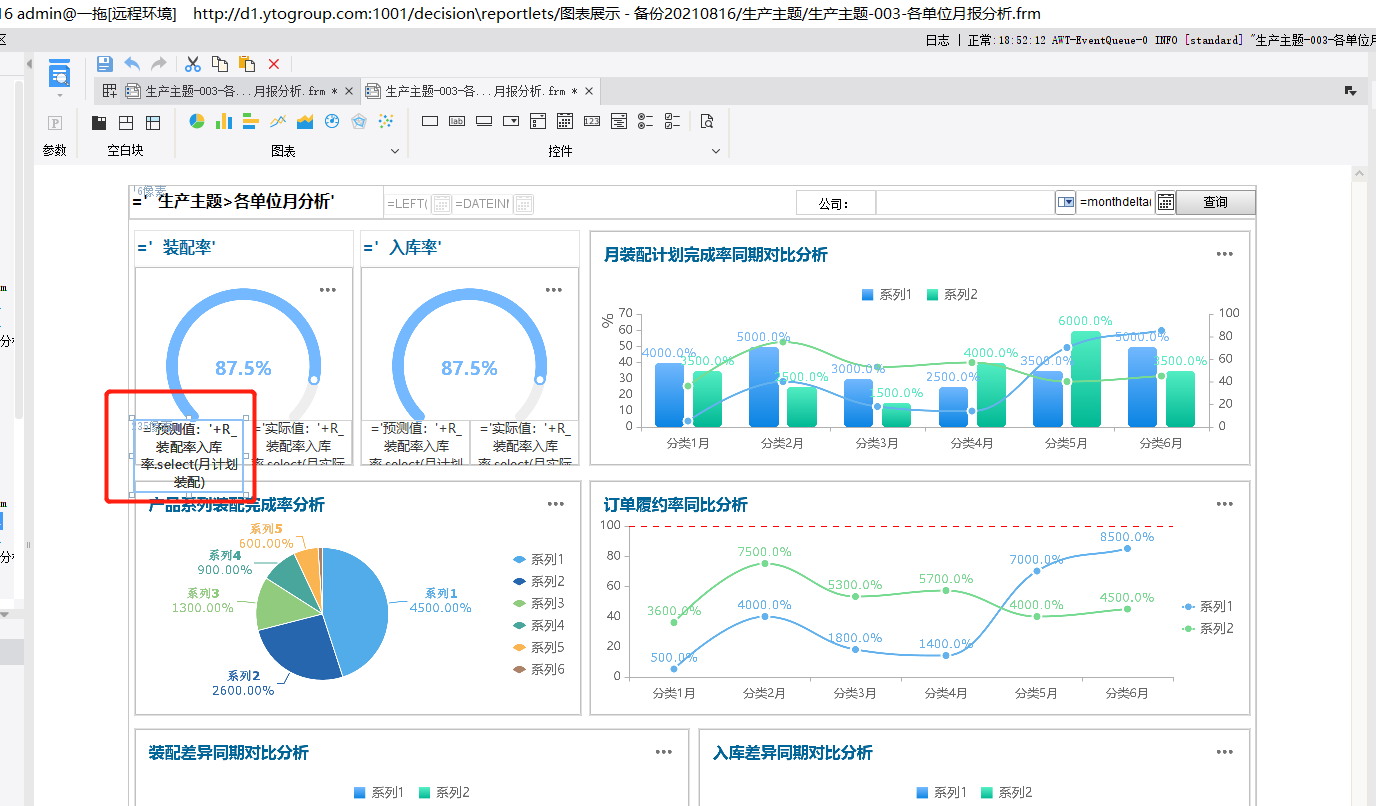Click the 公司 combo box input
The height and width of the screenshot is (806, 1376).
[966, 202]
